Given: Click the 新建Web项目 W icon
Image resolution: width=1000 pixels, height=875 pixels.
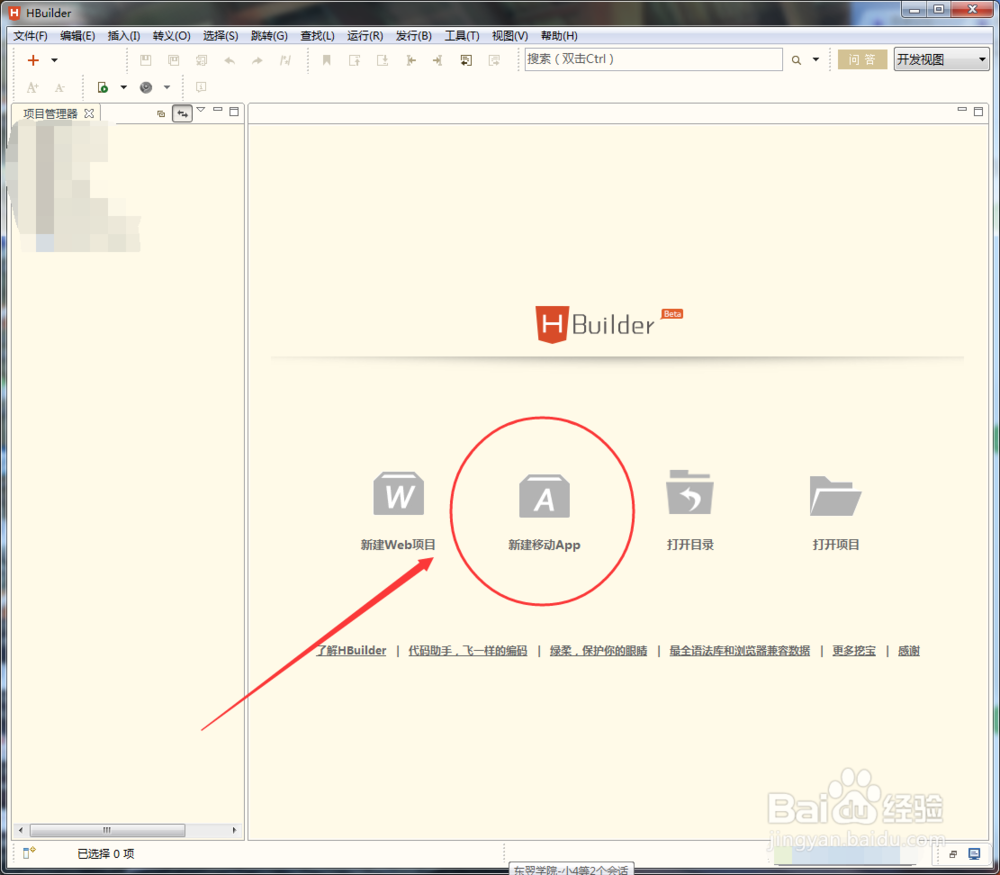Looking at the screenshot, I should [x=399, y=494].
